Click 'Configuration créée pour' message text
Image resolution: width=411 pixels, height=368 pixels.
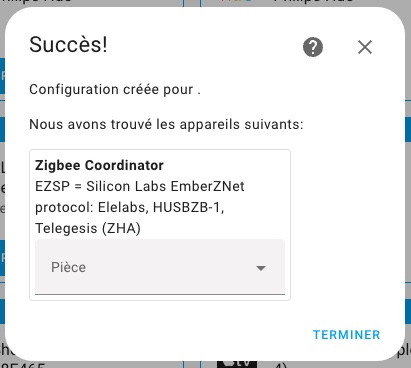(115, 89)
